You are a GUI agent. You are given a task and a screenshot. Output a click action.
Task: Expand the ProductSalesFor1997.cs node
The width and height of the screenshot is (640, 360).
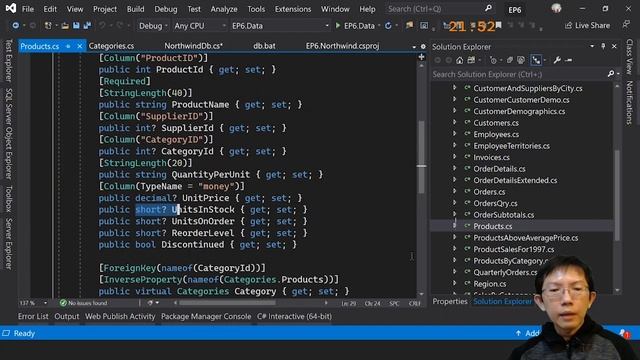tap(454, 249)
